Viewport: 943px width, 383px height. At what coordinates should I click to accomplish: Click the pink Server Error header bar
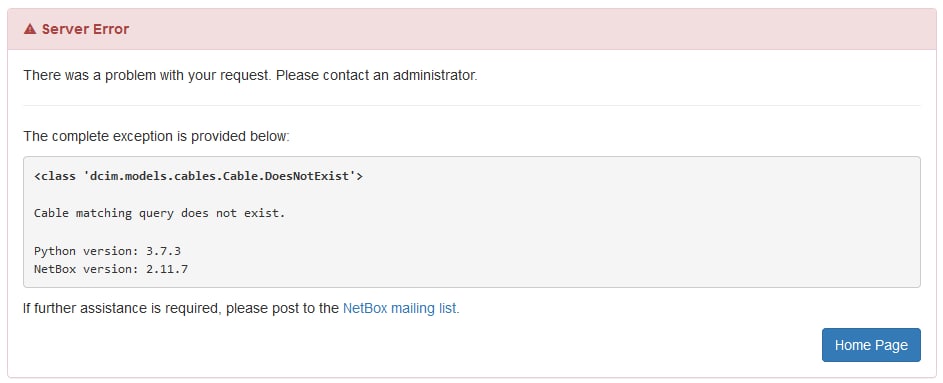(x=472, y=29)
